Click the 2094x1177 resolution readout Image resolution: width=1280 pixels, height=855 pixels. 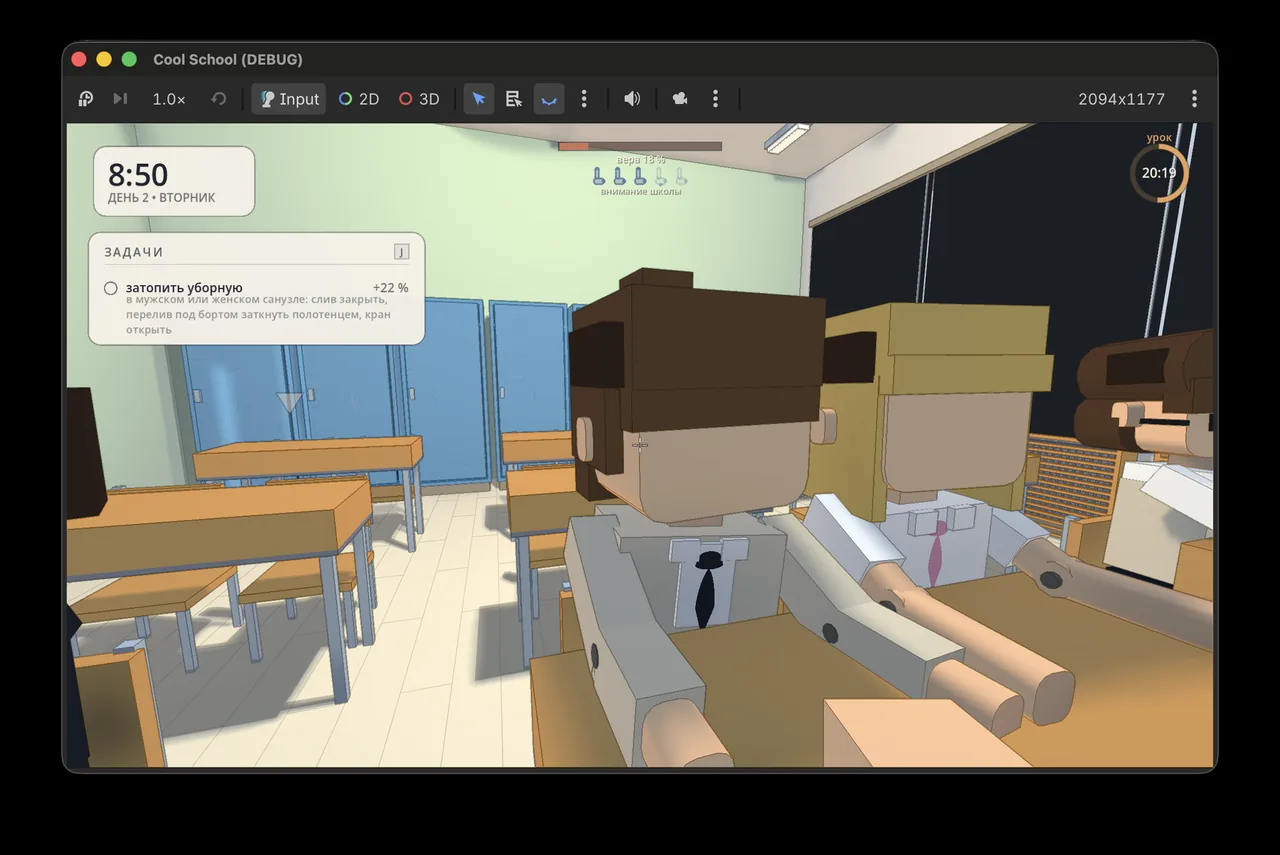[1121, 99]
